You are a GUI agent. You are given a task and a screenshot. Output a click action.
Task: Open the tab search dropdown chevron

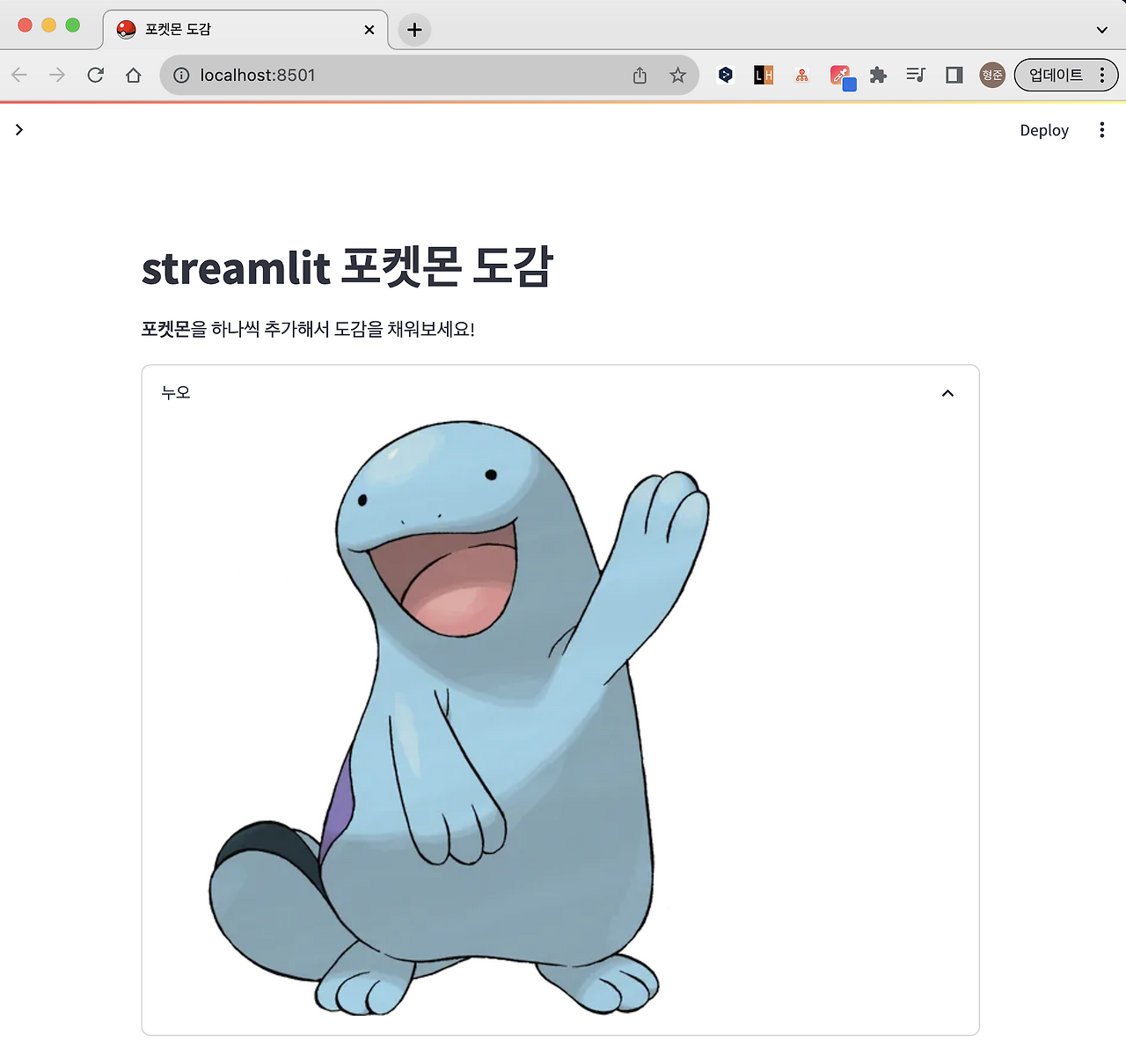[1101, 29]
